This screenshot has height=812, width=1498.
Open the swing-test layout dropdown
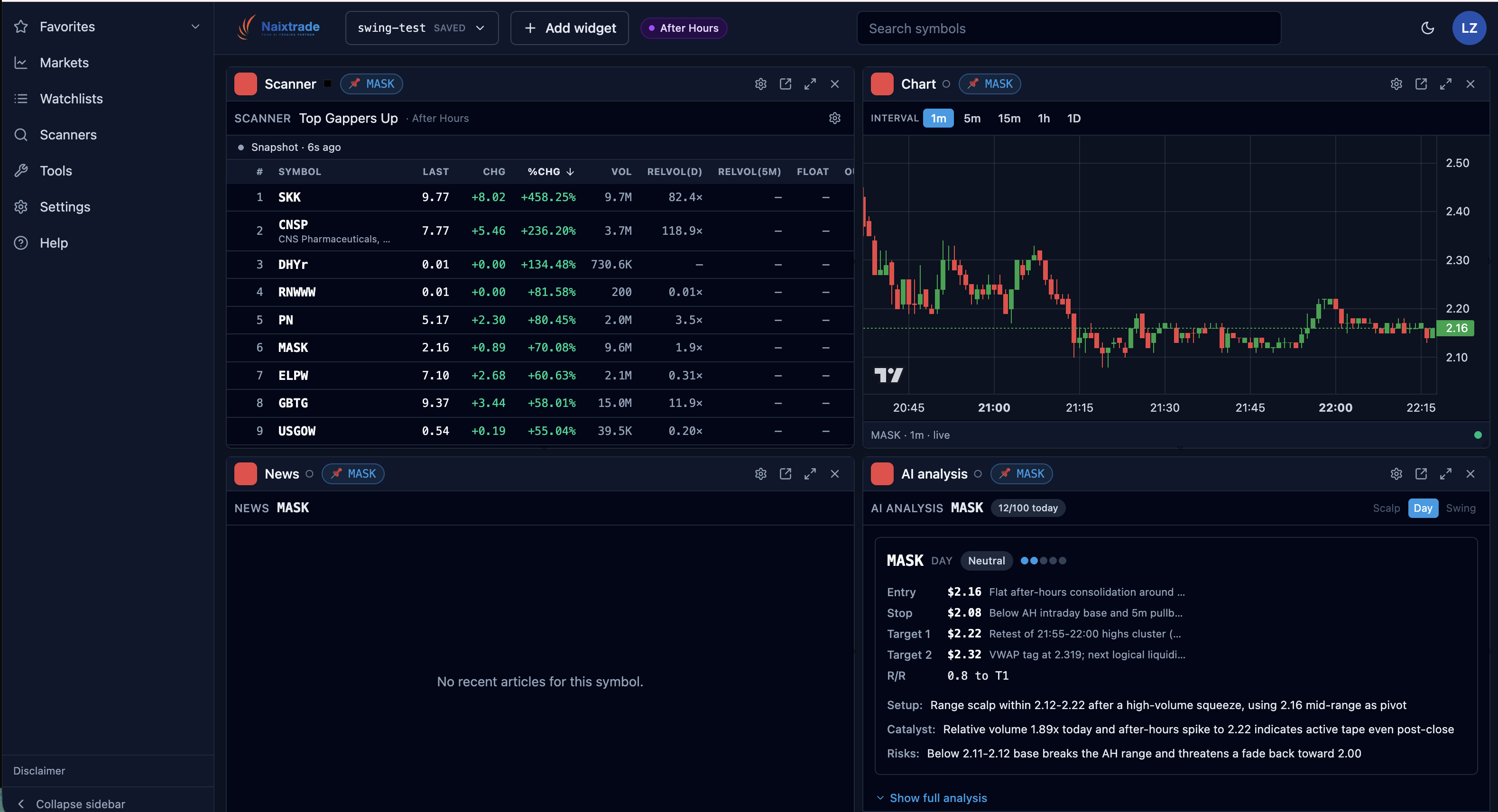[422, 28]
